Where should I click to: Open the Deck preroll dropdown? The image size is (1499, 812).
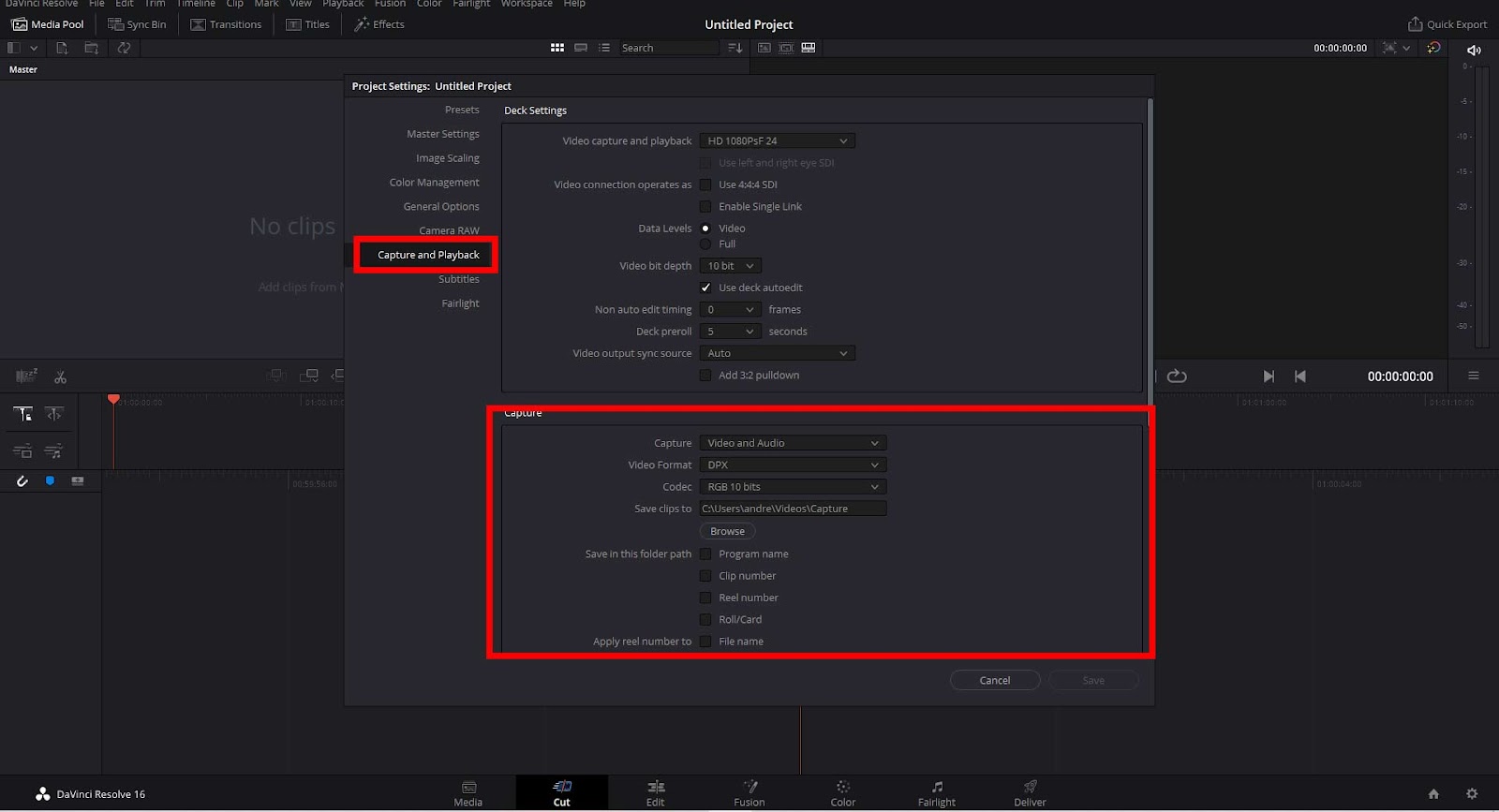point(731,332)
